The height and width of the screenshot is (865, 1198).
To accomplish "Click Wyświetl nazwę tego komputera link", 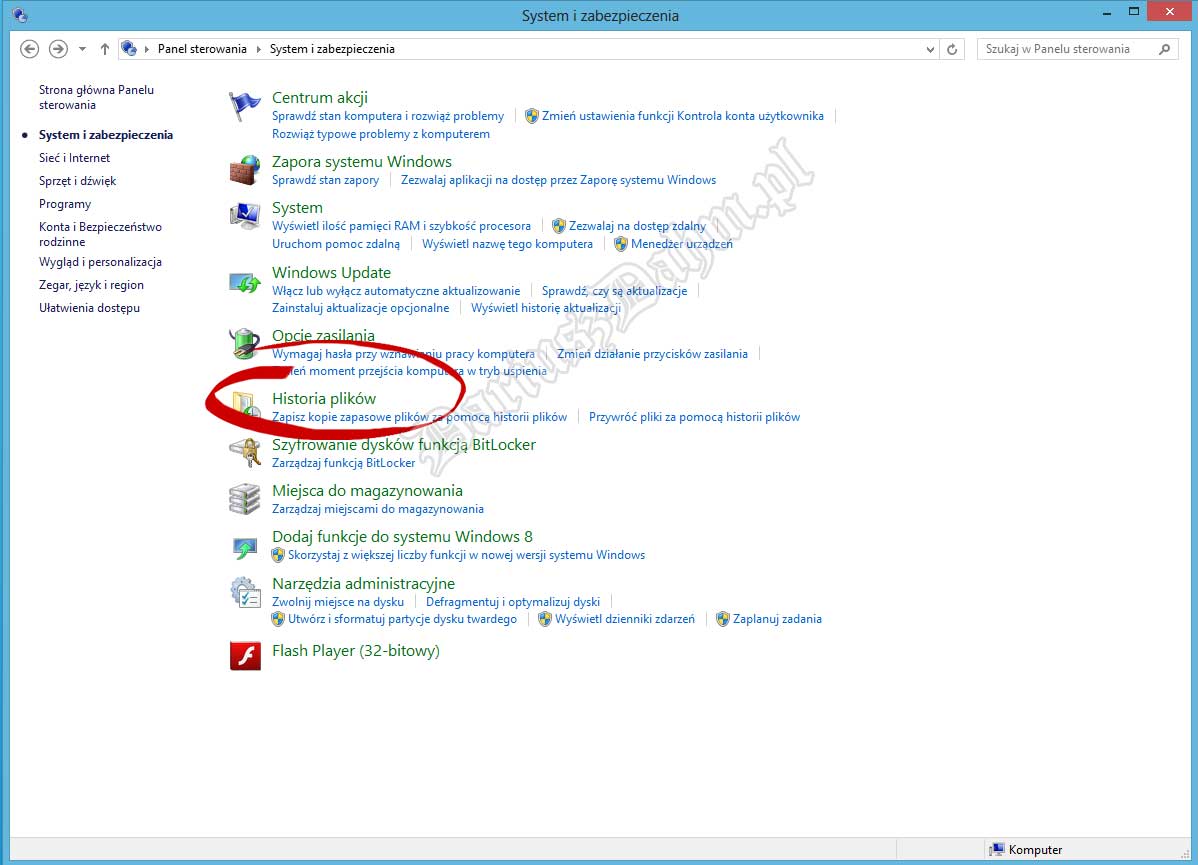I will tap(507, 245).
